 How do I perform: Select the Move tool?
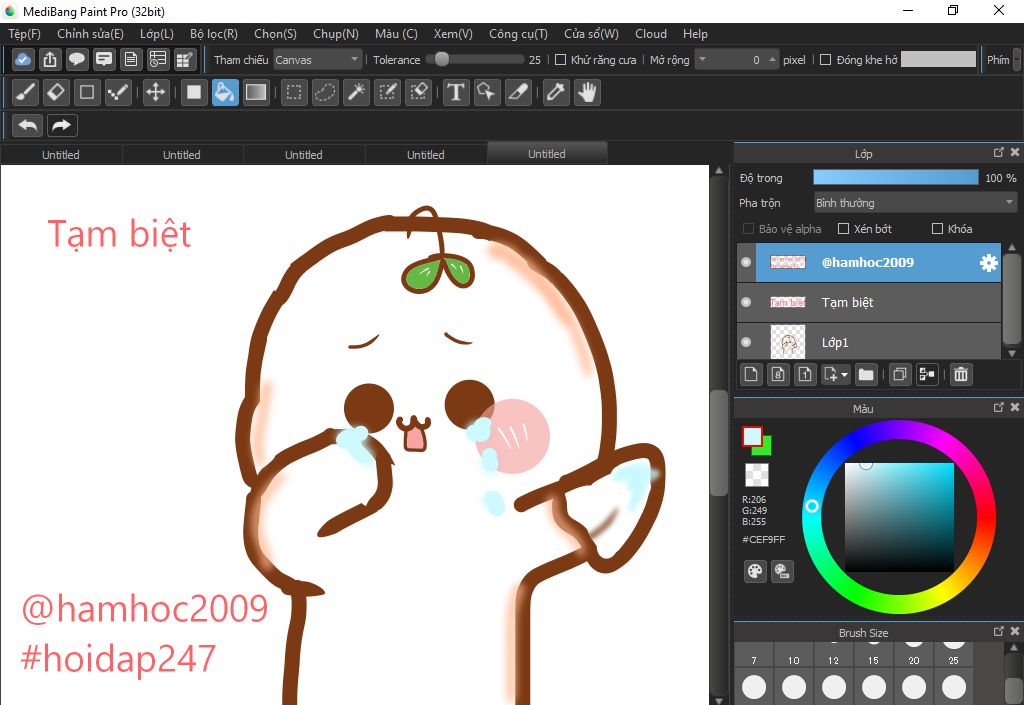coord(155,92)
